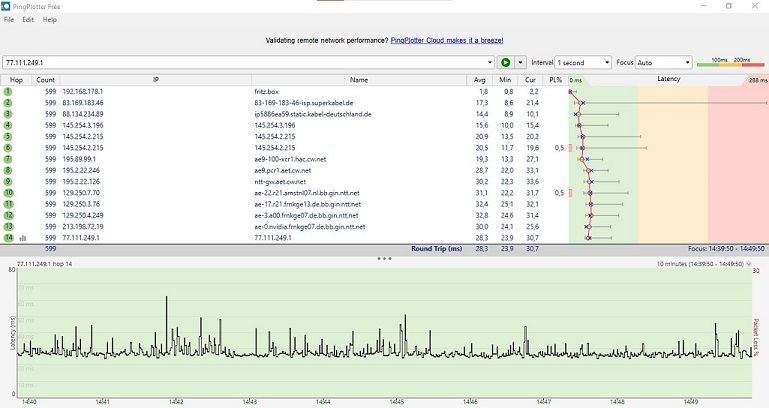Open the File menu
The width and height of the screenshot is (769, 408).
pos(9,20)
